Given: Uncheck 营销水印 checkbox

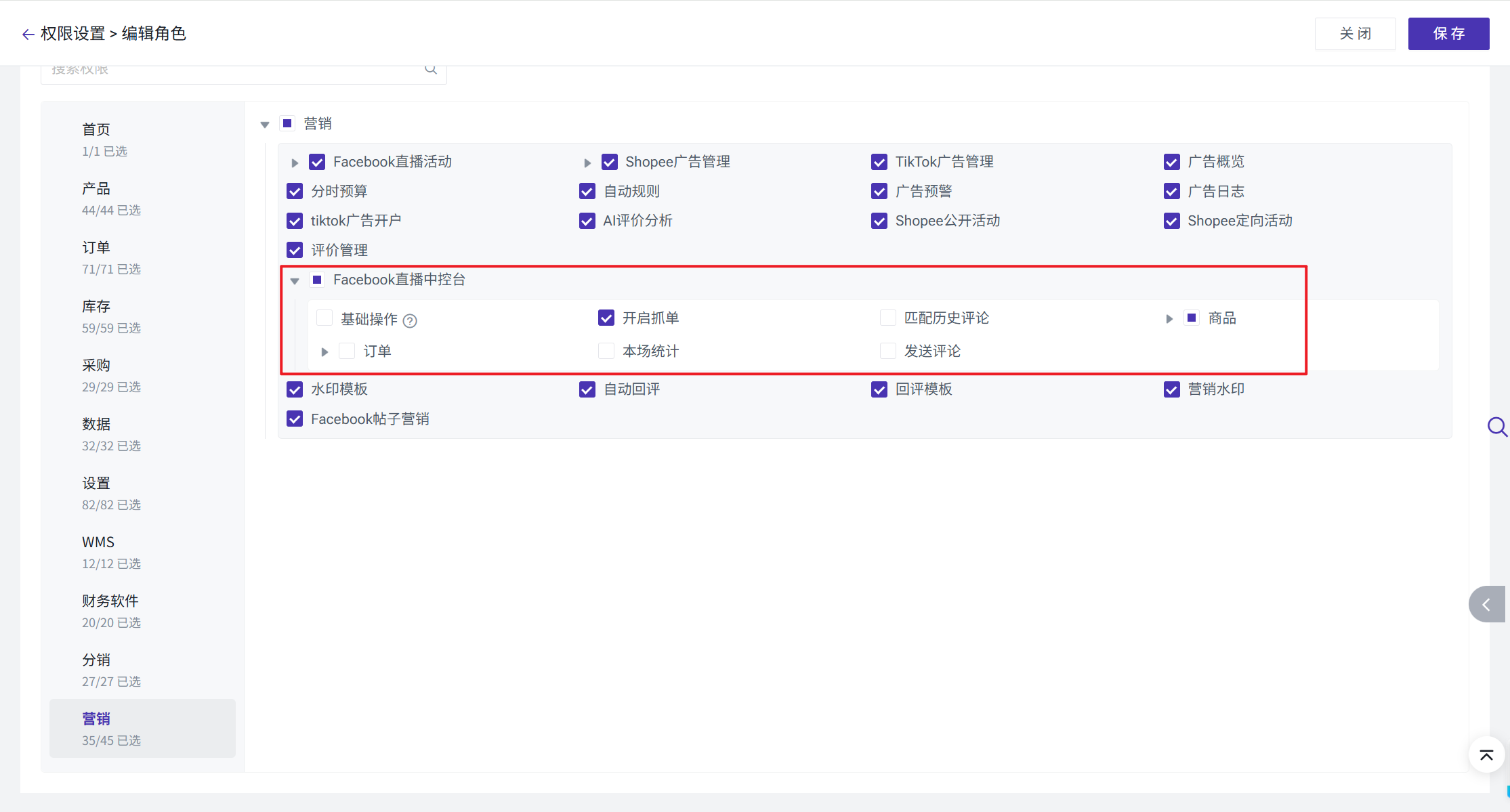Looking at the screenshot, I should pos(1172,389).
